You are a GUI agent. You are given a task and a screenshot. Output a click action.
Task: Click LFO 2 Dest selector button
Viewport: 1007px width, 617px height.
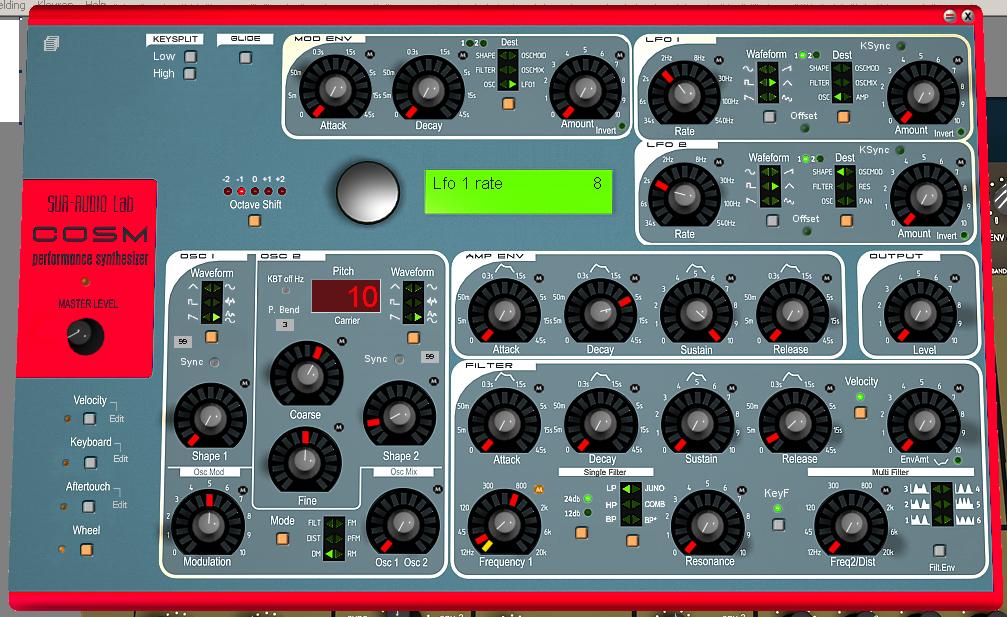(x=846, y=220)
